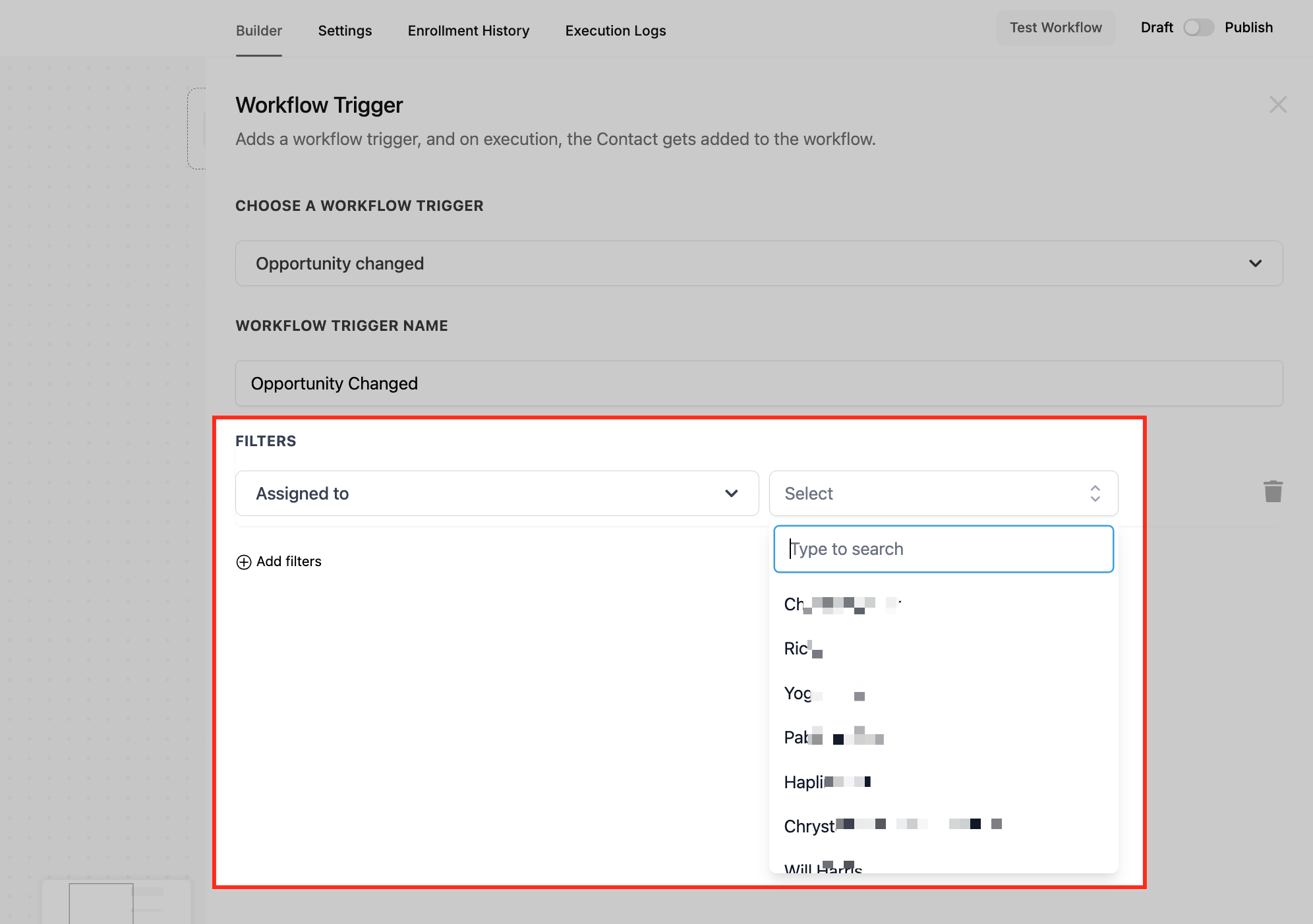Viewport: 1313px width, 924px height.
Task: Click the trash delete filter icon
Action: 1273,492
